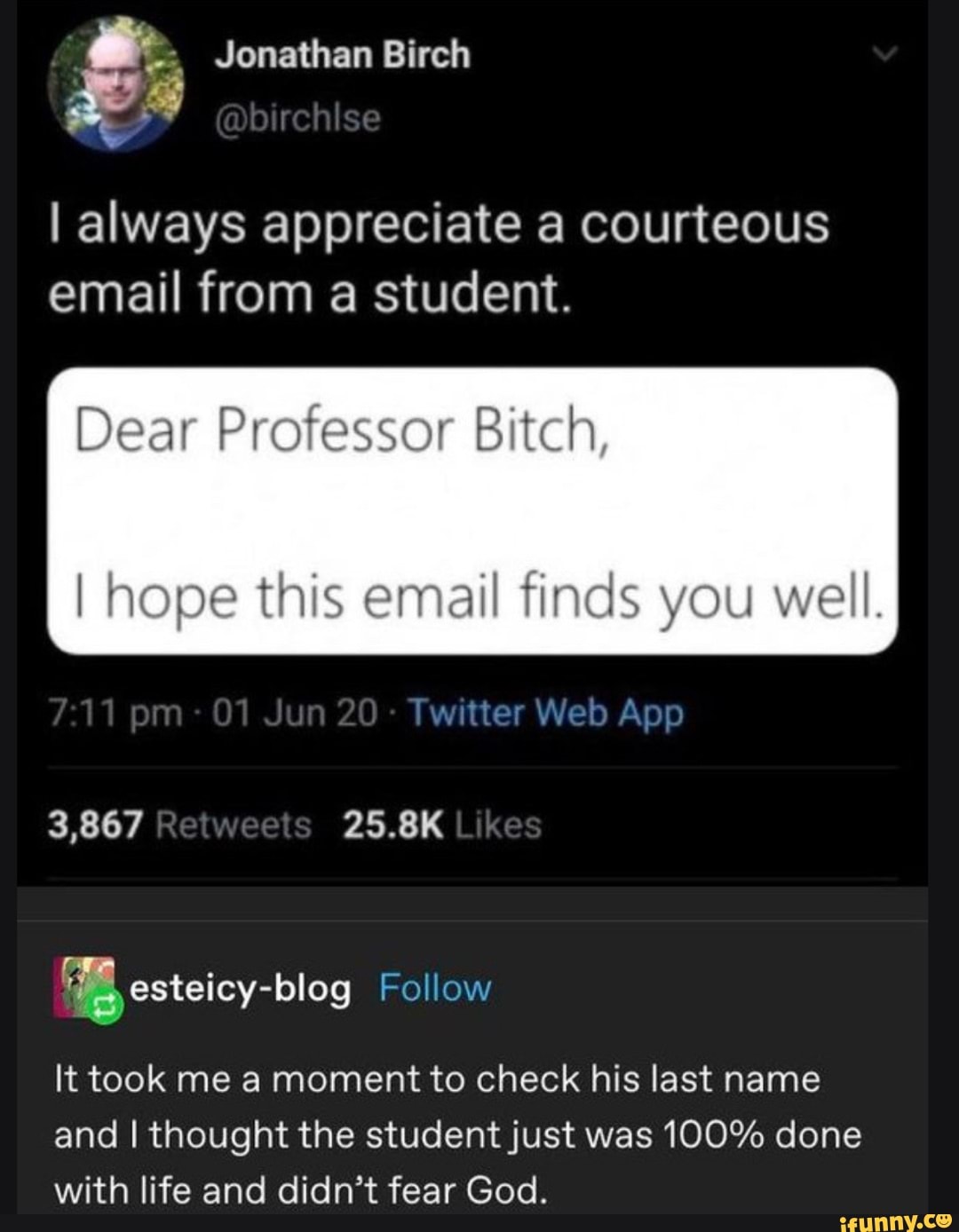Screen dimensions: 959x1232
Task: Click the esteicy-blog username
Action: click(x=241, y=988)
